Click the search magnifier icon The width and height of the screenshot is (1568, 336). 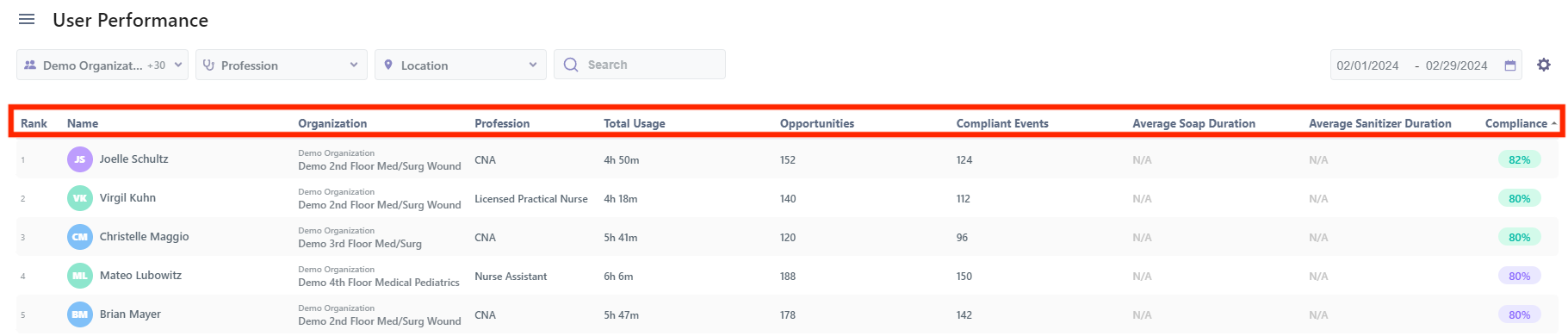tap(571, 65)
